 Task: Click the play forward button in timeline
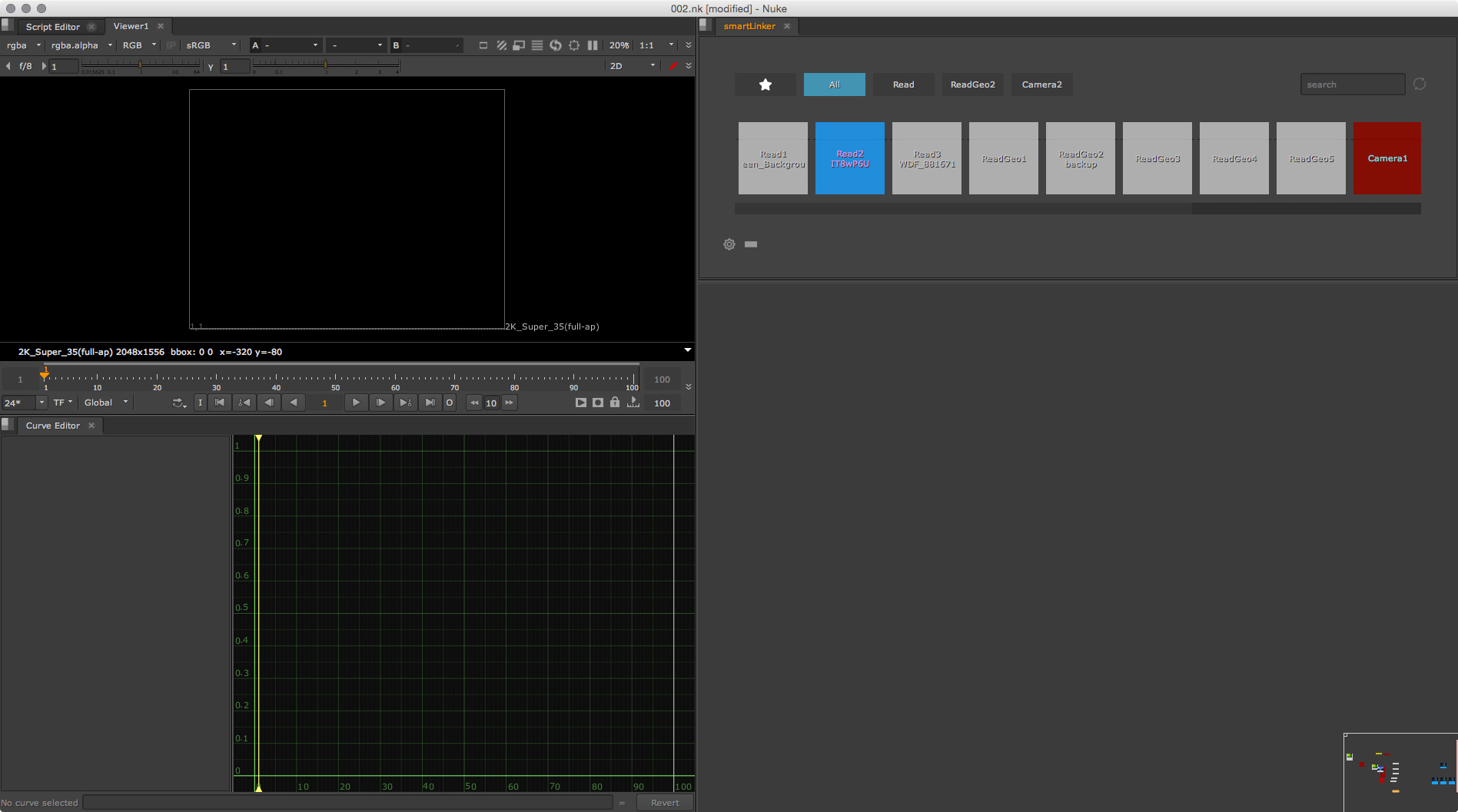tap(356, 403)
